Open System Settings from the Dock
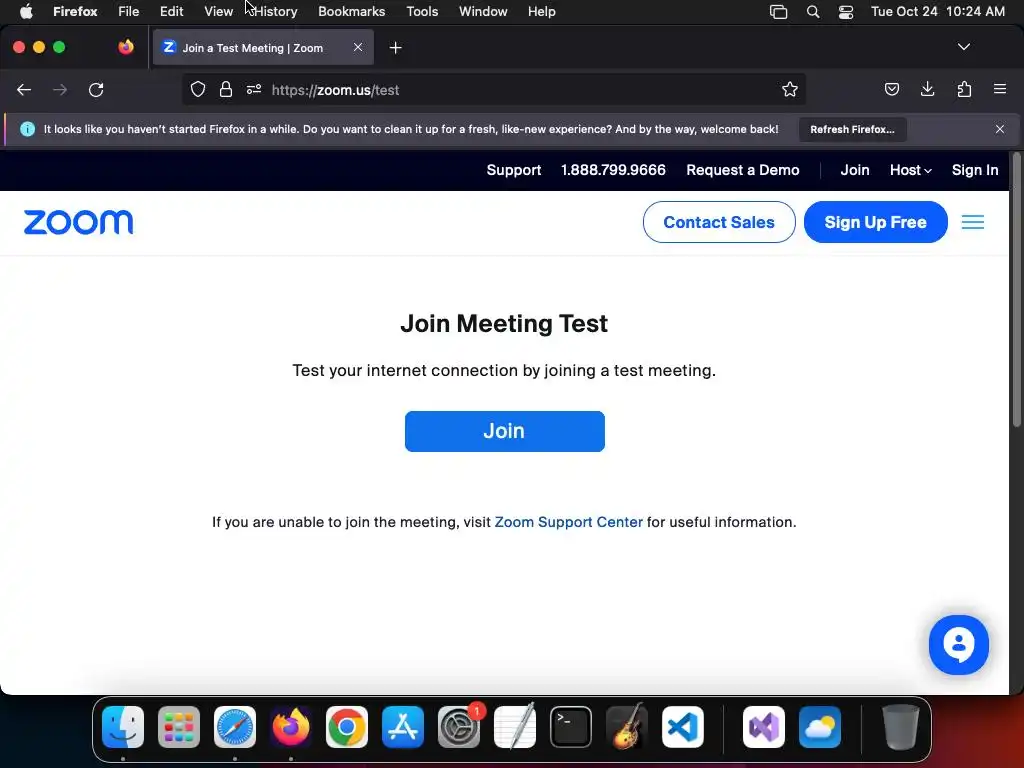The height and width of the screenshot is (768, 1024). pos(459,727)
